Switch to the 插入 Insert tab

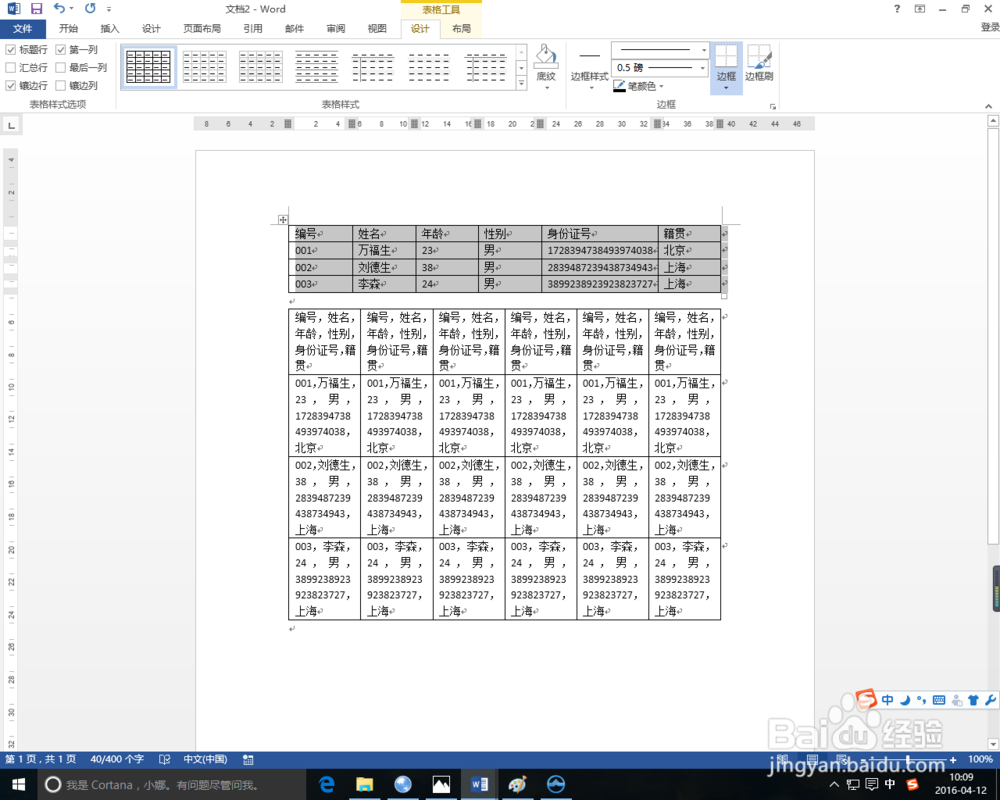coord(110,29)
